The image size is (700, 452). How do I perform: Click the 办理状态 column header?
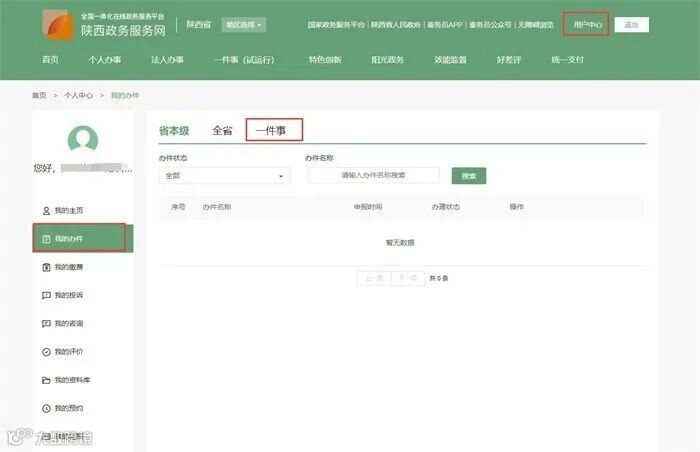(x=446, y=207)
